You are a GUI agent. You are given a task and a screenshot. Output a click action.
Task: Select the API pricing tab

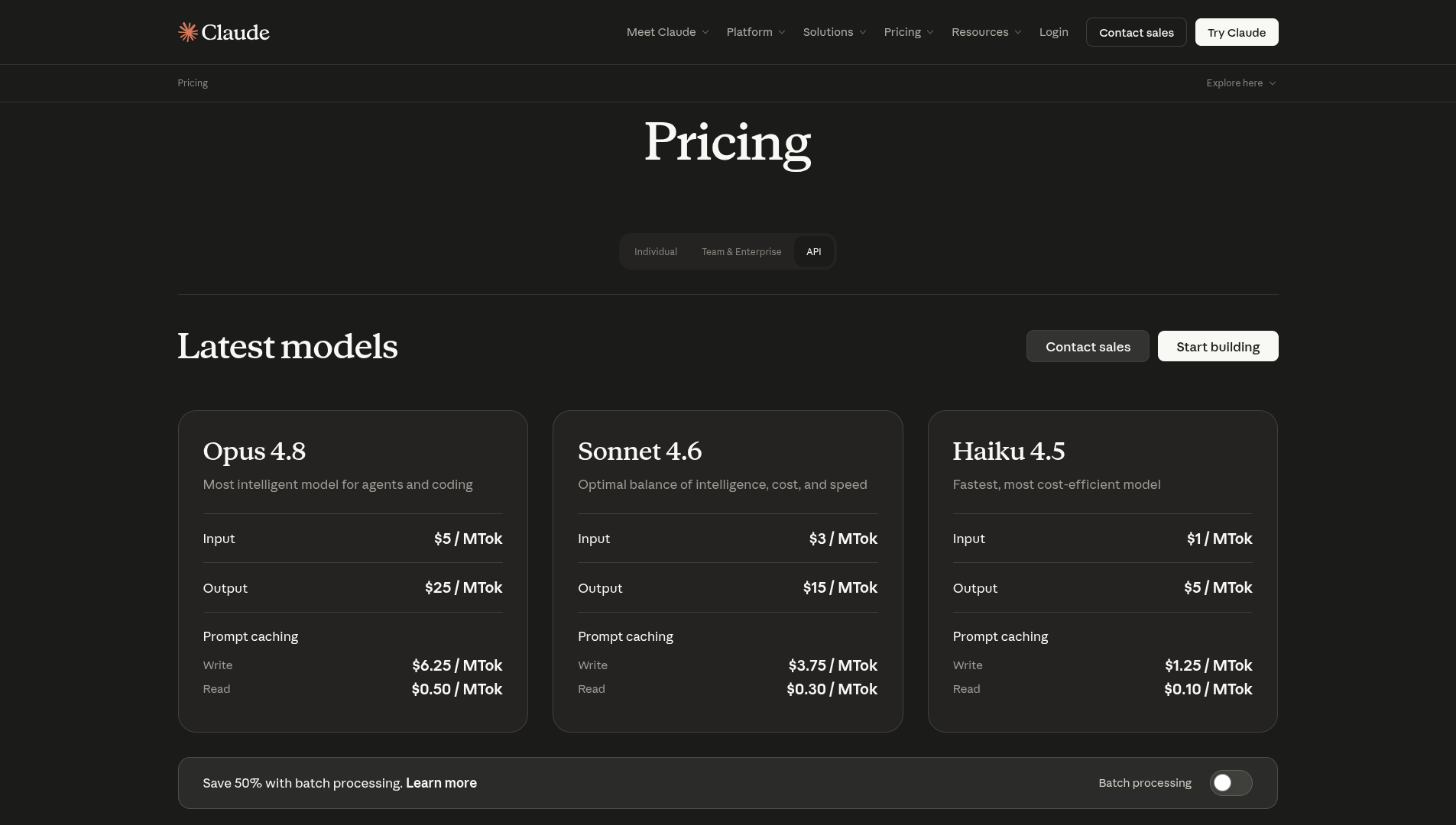(814, 252)
